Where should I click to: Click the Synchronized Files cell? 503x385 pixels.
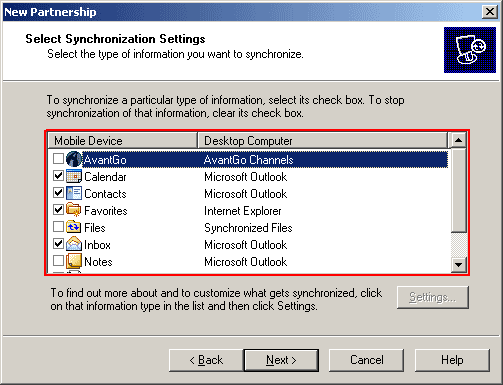[x=248, y=228]
